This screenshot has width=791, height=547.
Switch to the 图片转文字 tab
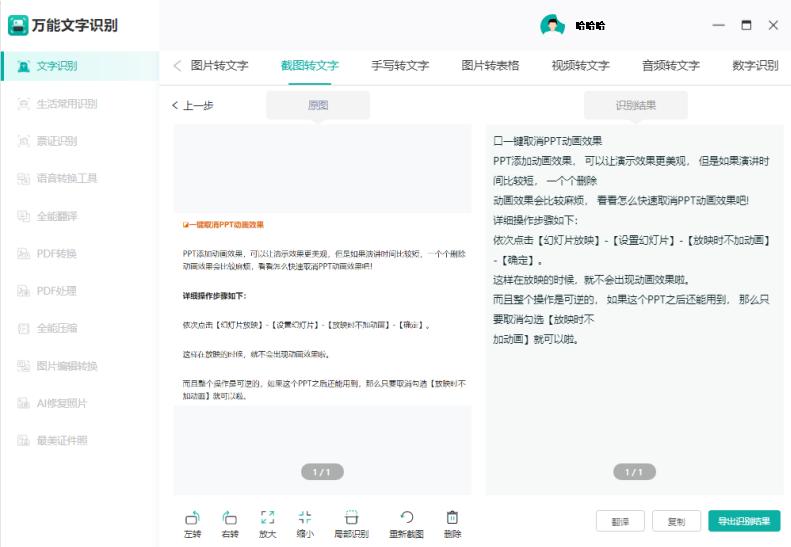(219, 66)
